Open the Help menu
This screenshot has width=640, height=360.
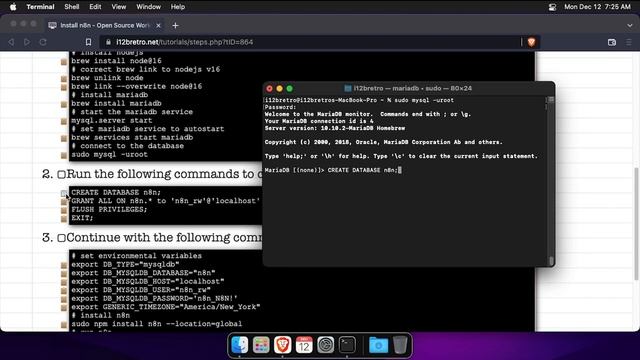(178, 7)
